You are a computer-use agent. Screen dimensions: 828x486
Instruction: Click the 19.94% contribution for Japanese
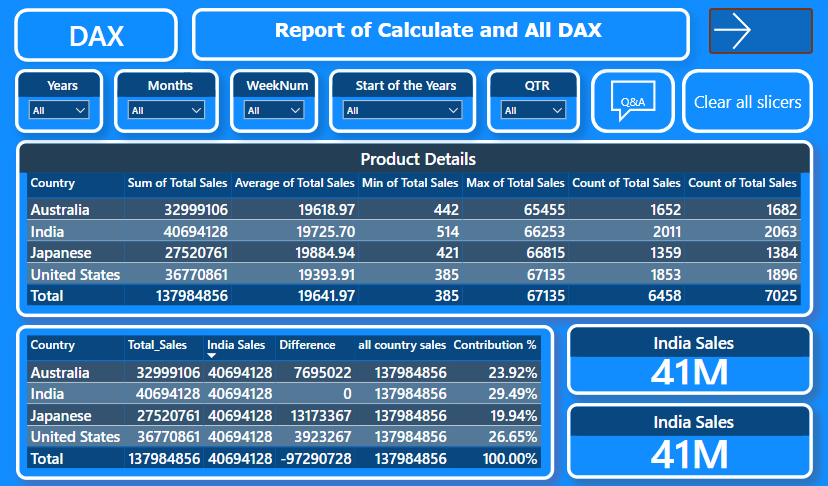(513, 416)
